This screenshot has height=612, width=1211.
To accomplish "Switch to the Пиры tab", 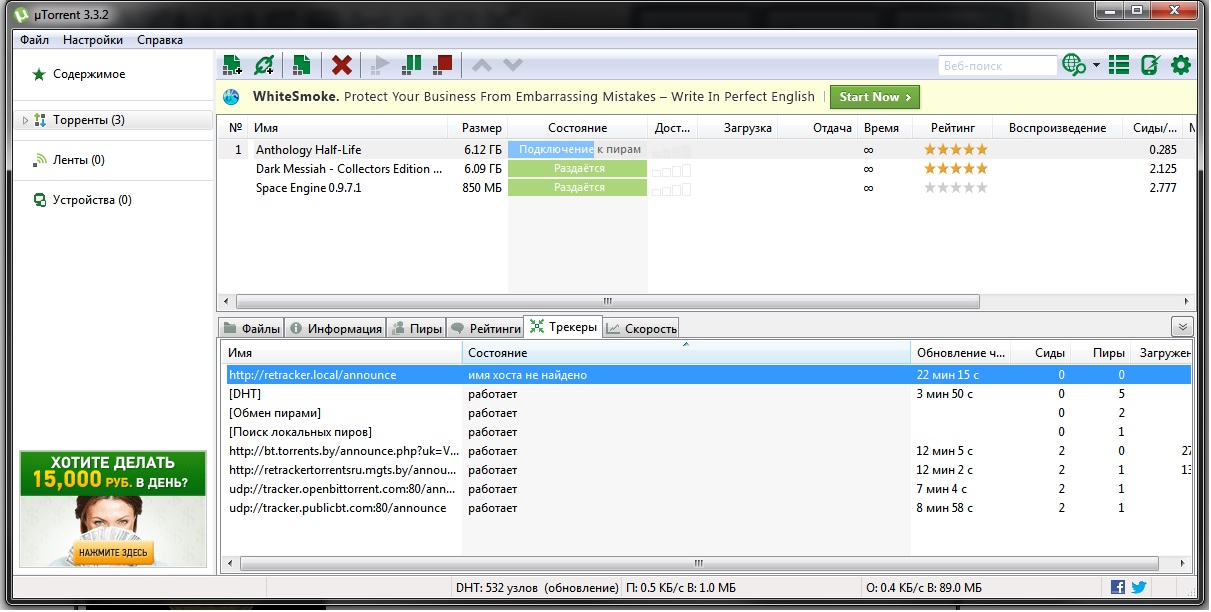I will click(416, 328).
